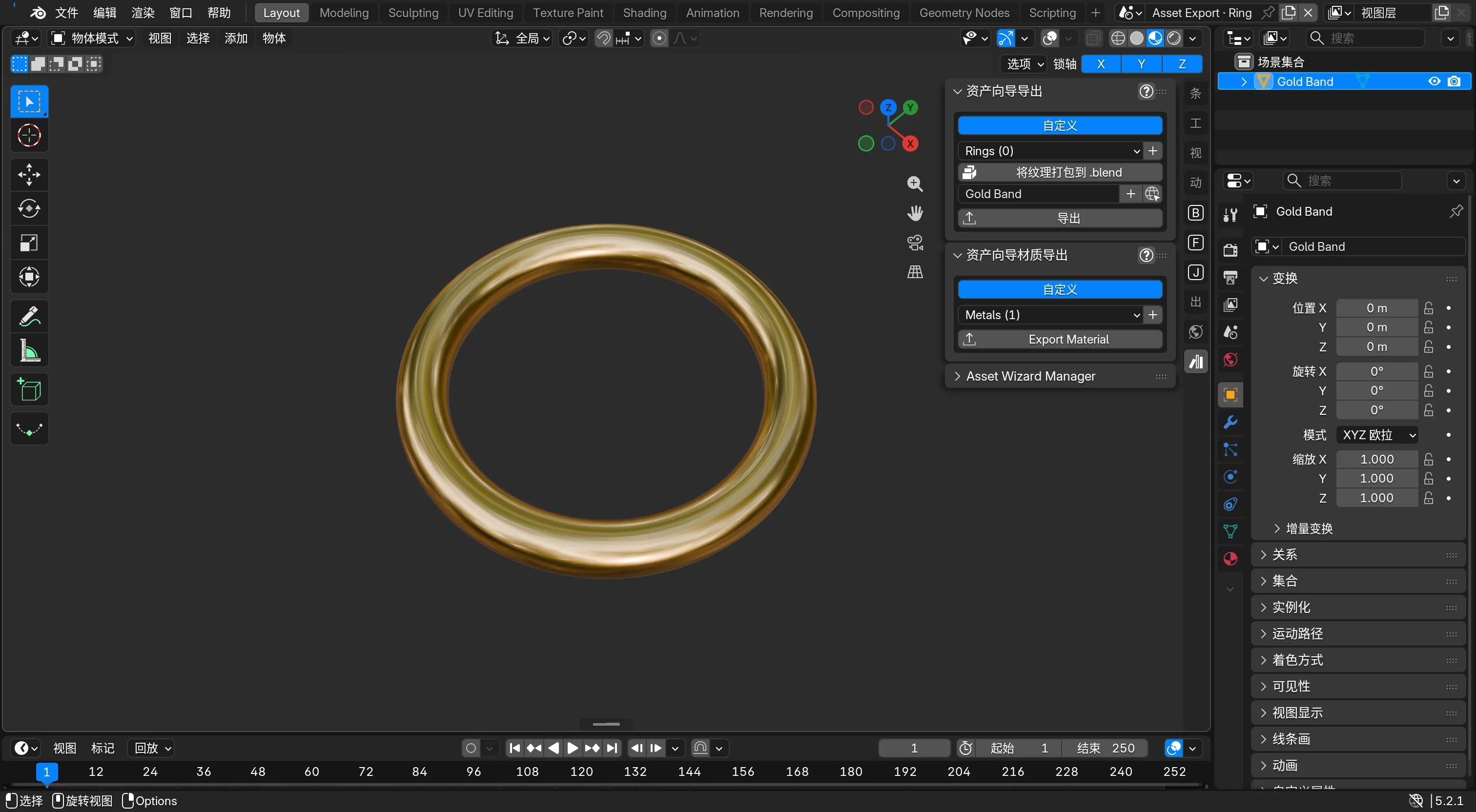Switch to the Shading workspace tab
Screen dimensions: 1476x812
tap(644, 13)
